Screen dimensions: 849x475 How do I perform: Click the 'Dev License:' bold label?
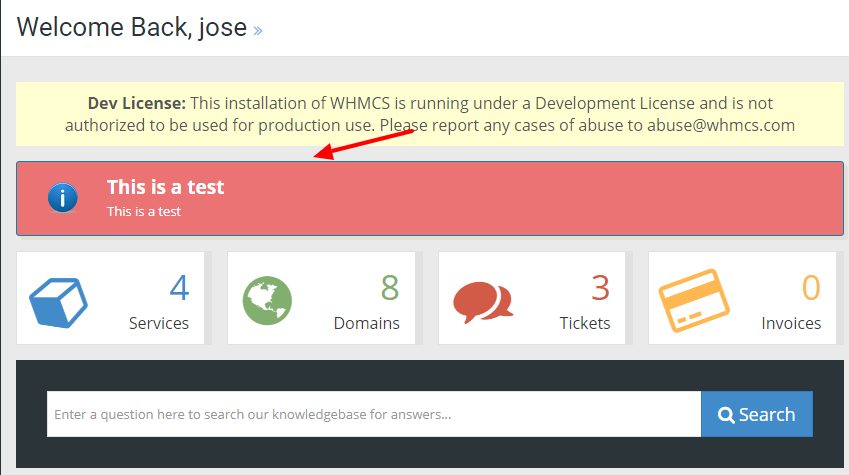tap(136, 103)
